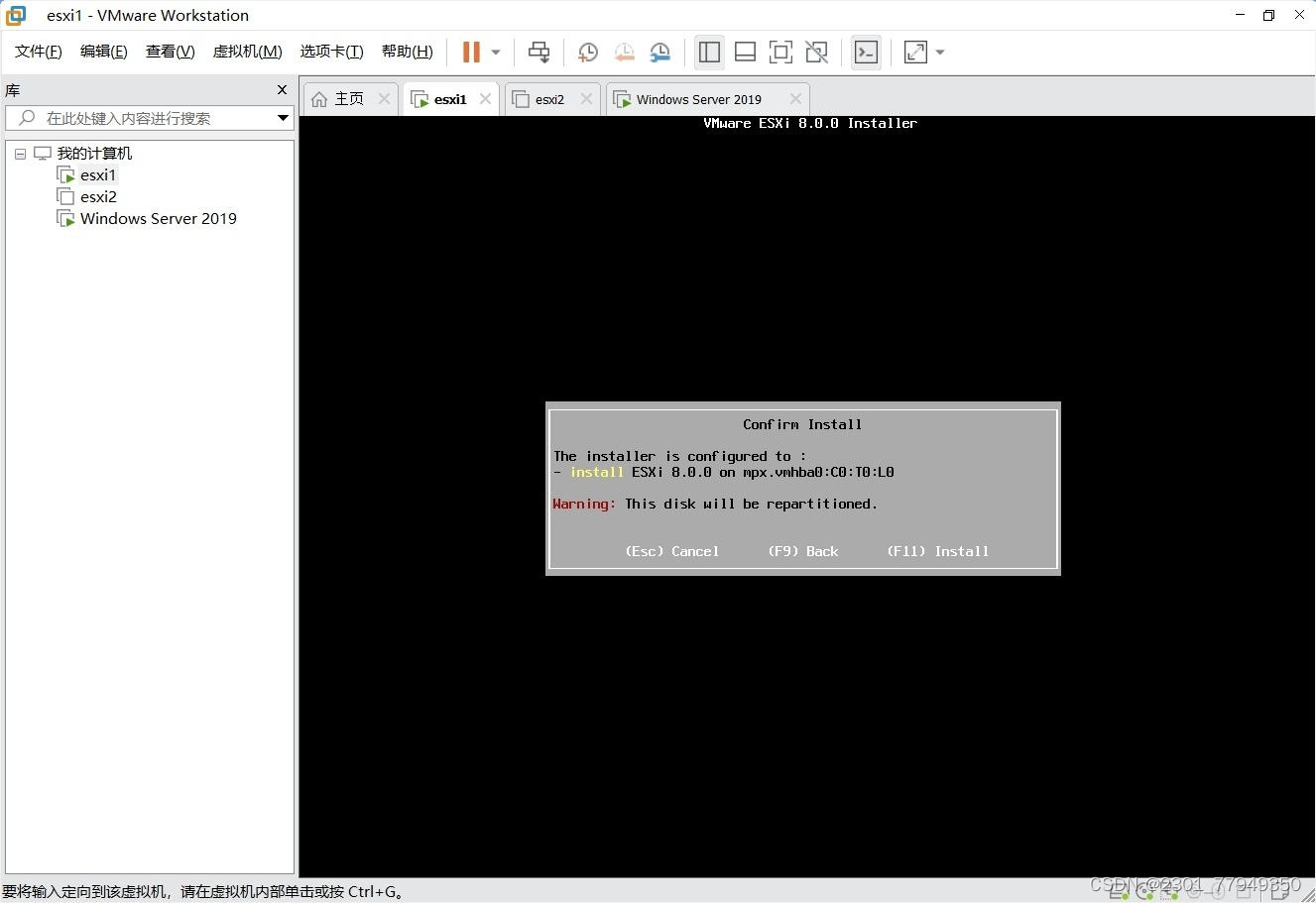Open the 帮助(H) menu
Screen dimensions: 1316x903
tap(408, 52)
